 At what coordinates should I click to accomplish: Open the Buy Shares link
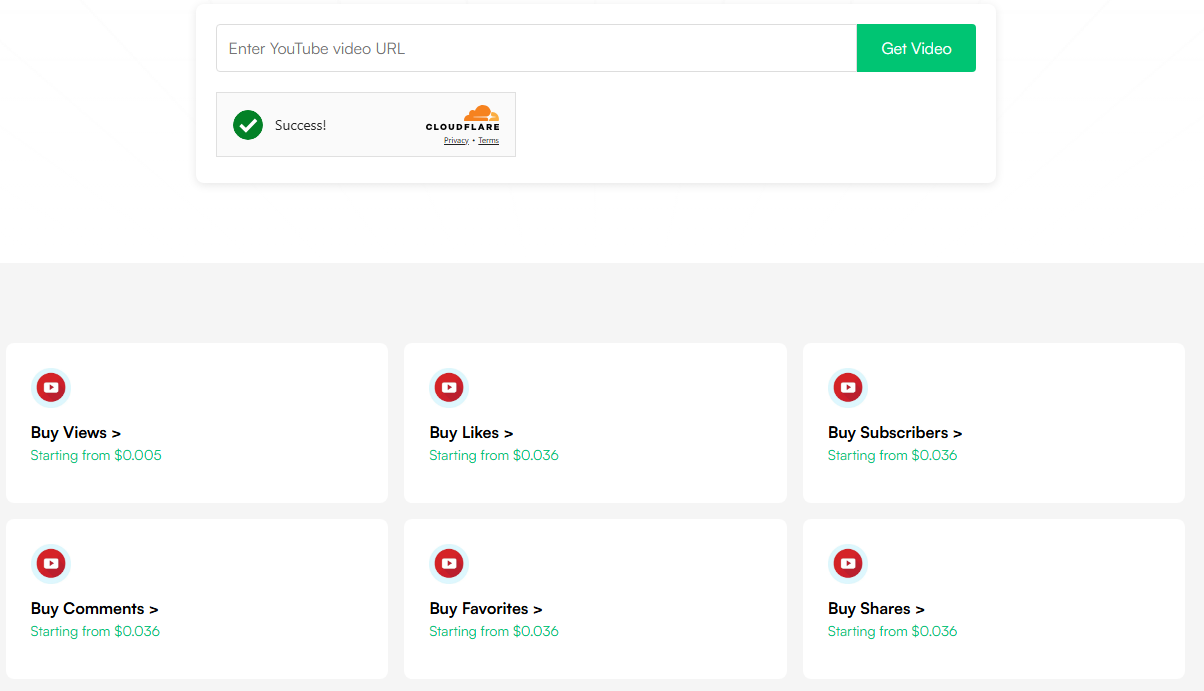[x=876, y=609]
